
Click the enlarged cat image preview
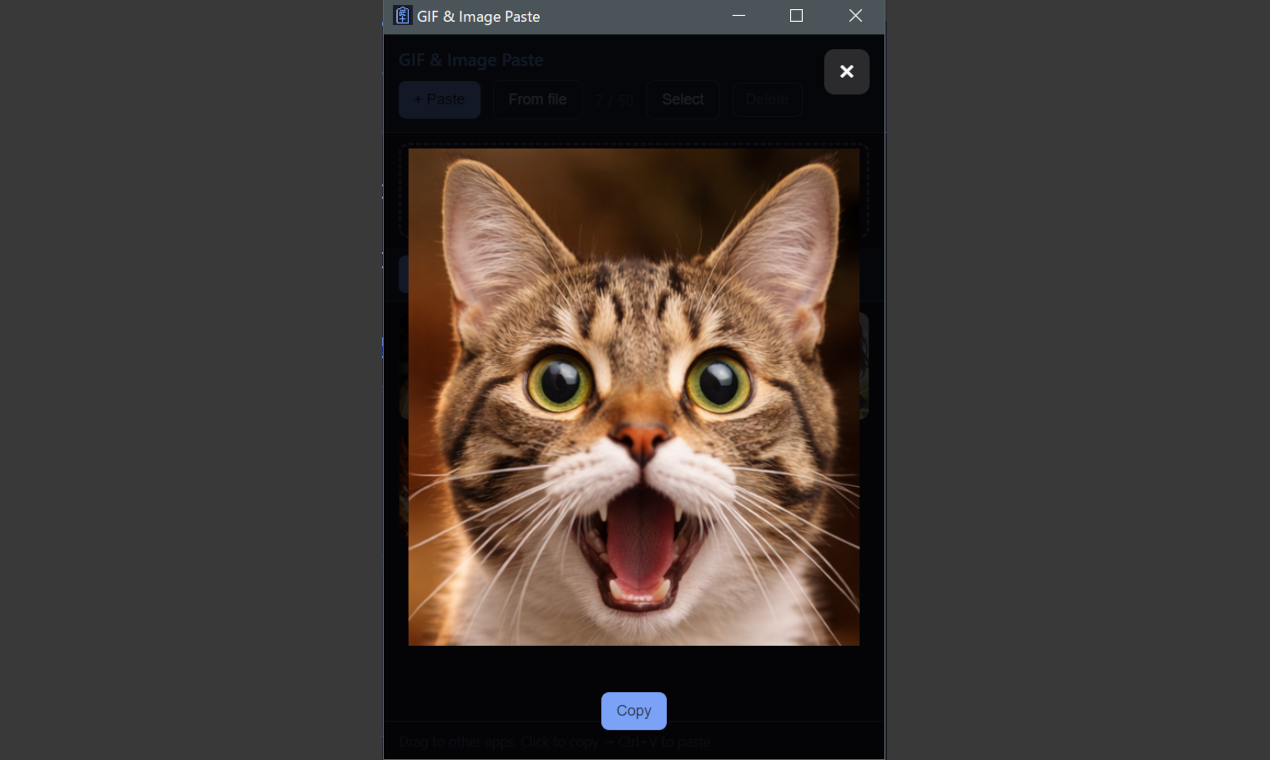click(x=634, y=397)
